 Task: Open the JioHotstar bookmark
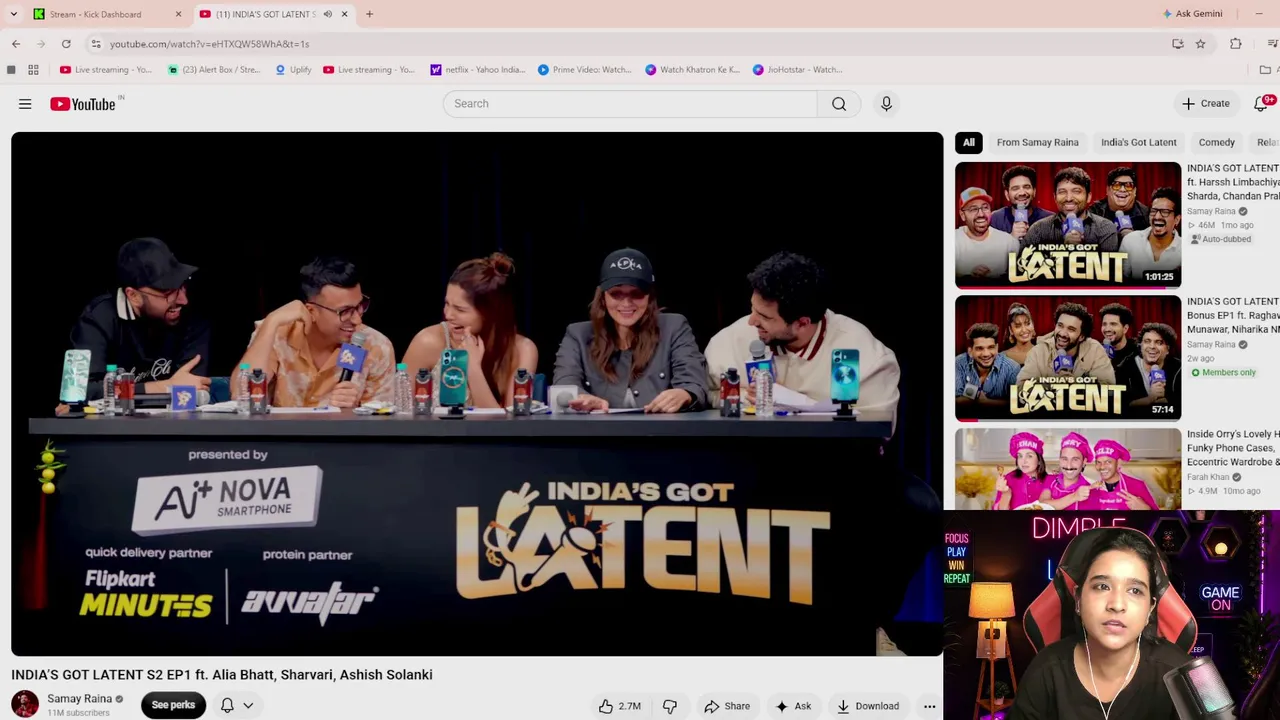798,70
